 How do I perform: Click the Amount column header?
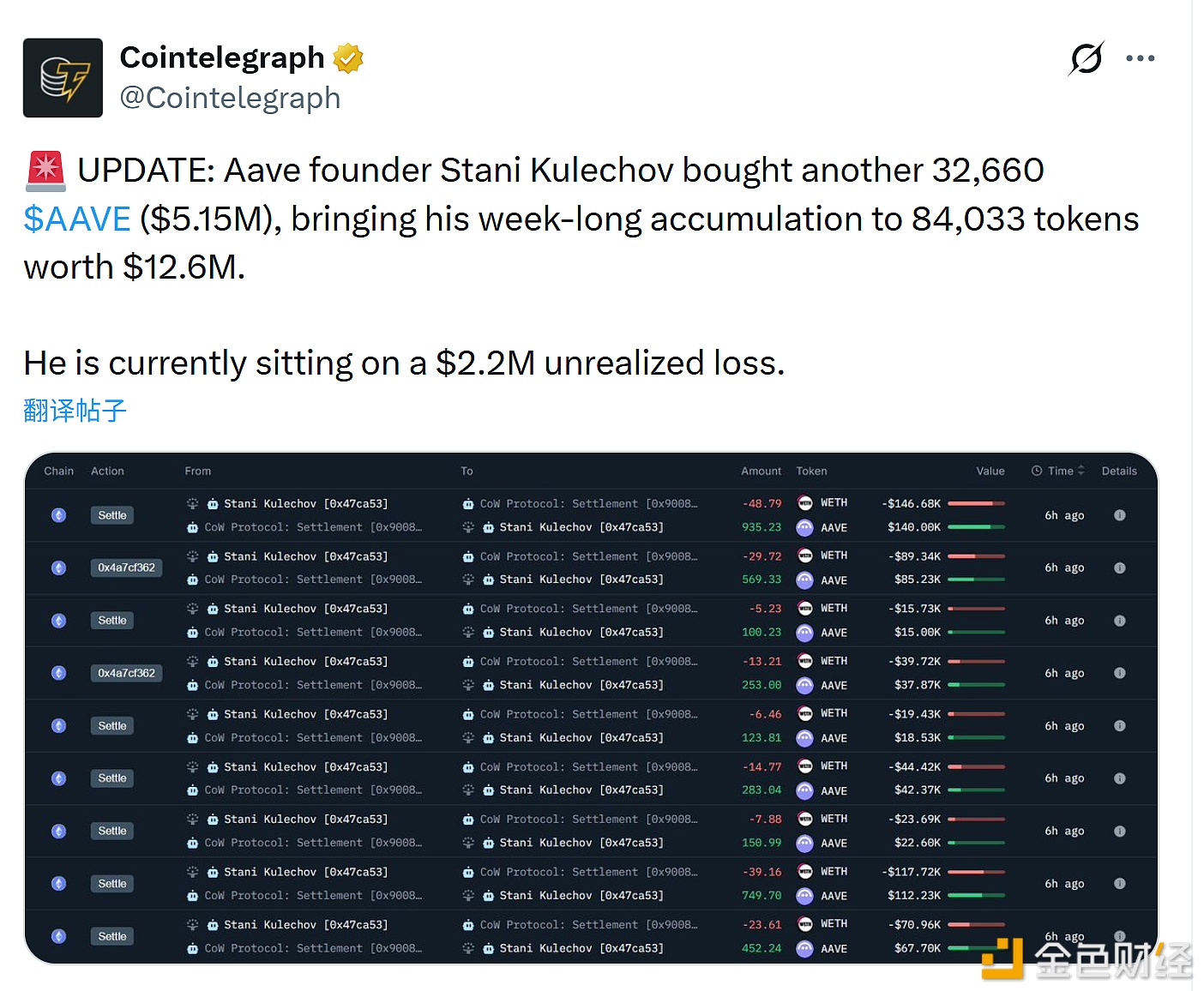click(x=761, y=471)
